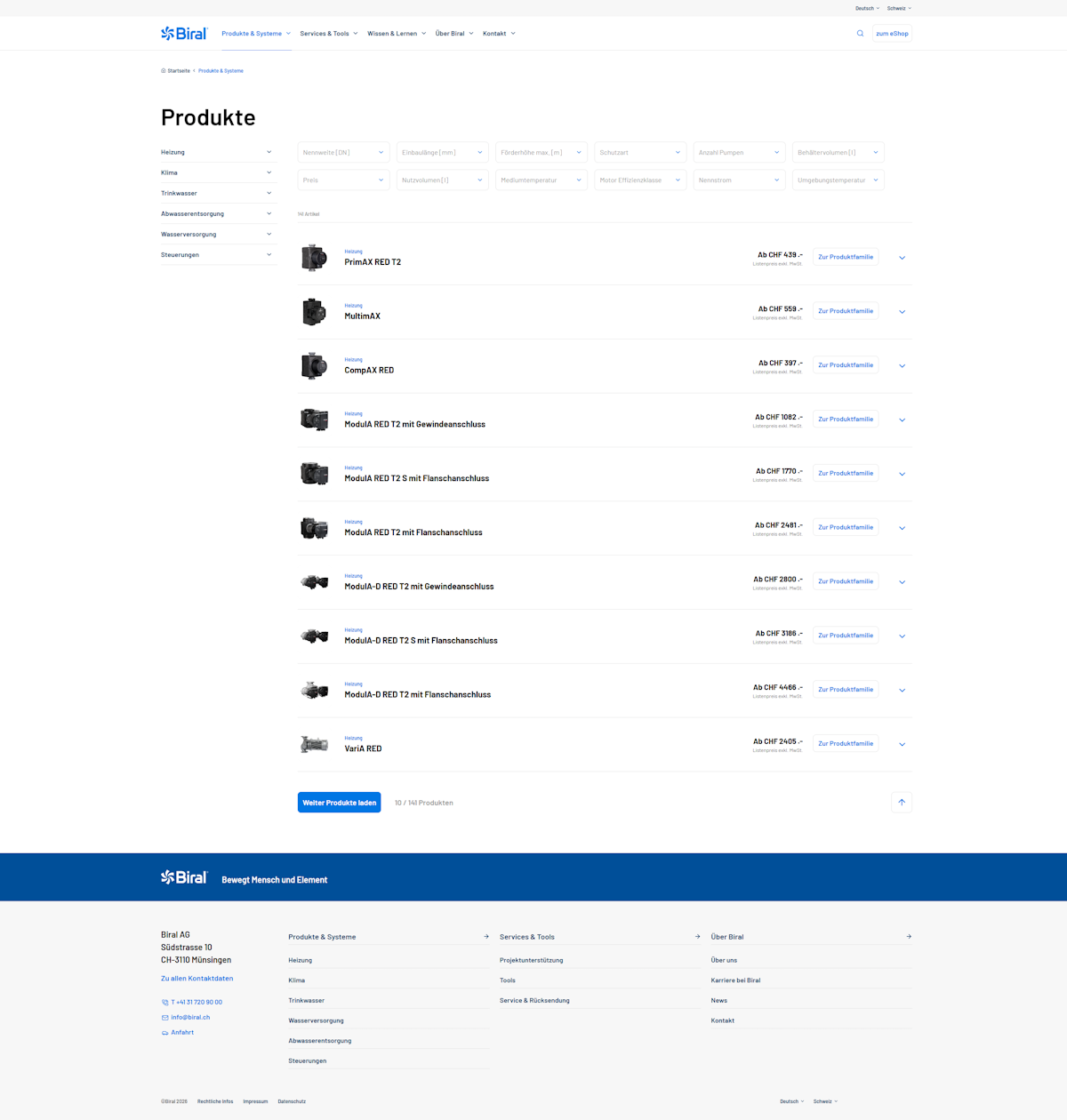Click the zum eShop button
The image size is (1067, 1120).
click(892, 34)
